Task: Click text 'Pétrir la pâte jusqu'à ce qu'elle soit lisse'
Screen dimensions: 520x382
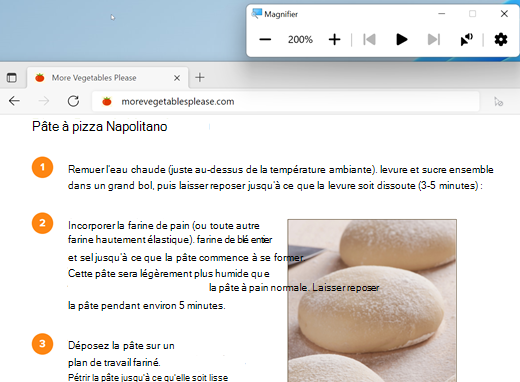Action: pos(148,377)
